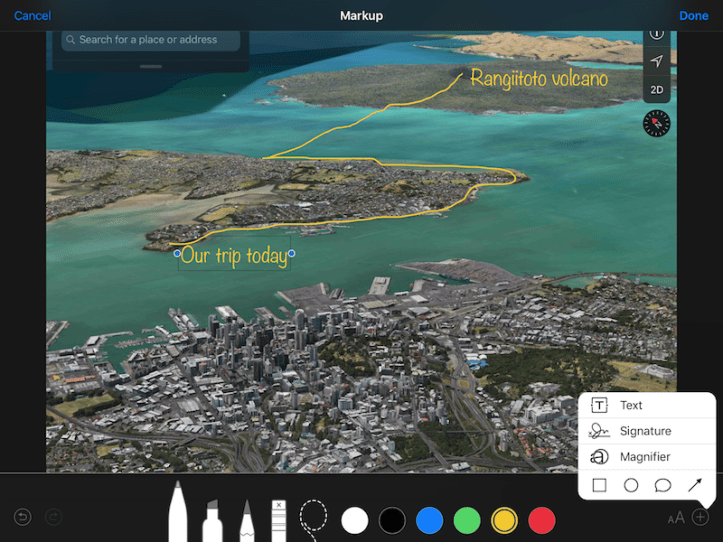Open text style AA options
Viewport: 723px width, 542px height.
(x=676, y=517)
